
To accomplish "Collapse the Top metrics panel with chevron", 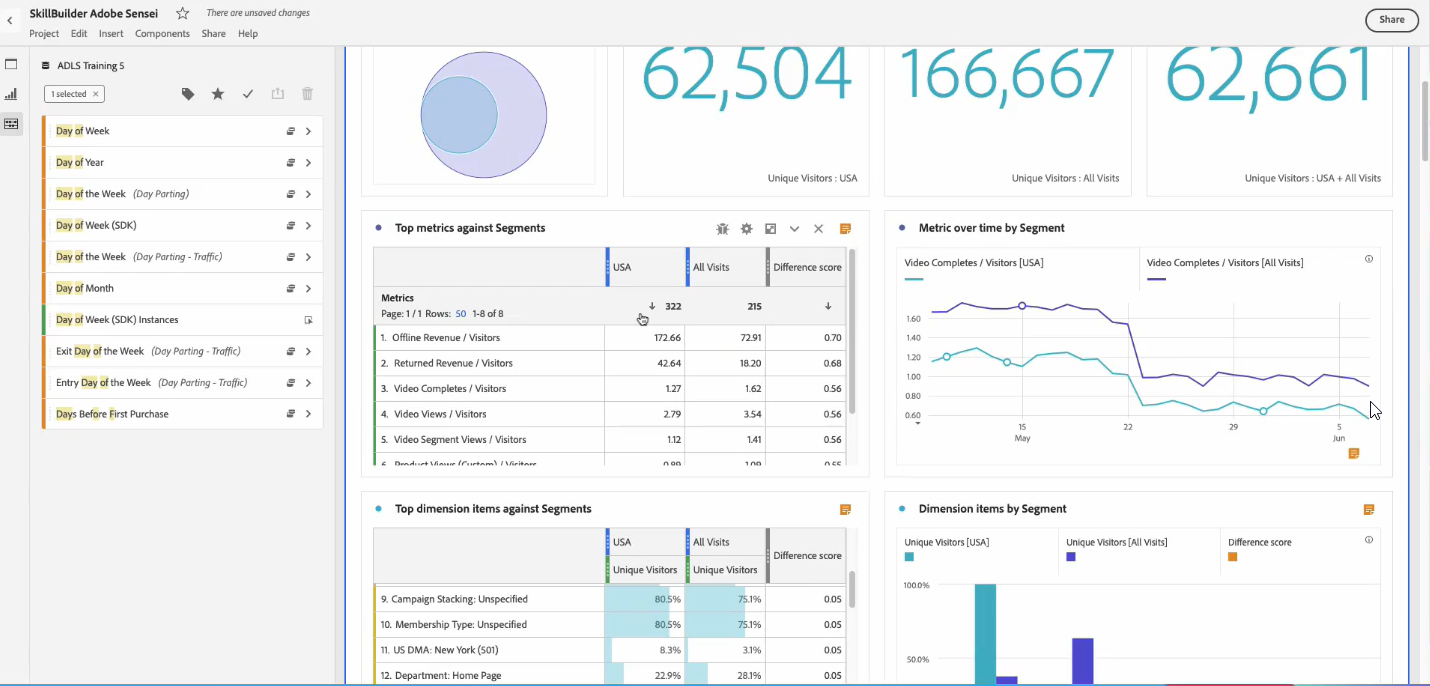I will (x=794, y=228).
